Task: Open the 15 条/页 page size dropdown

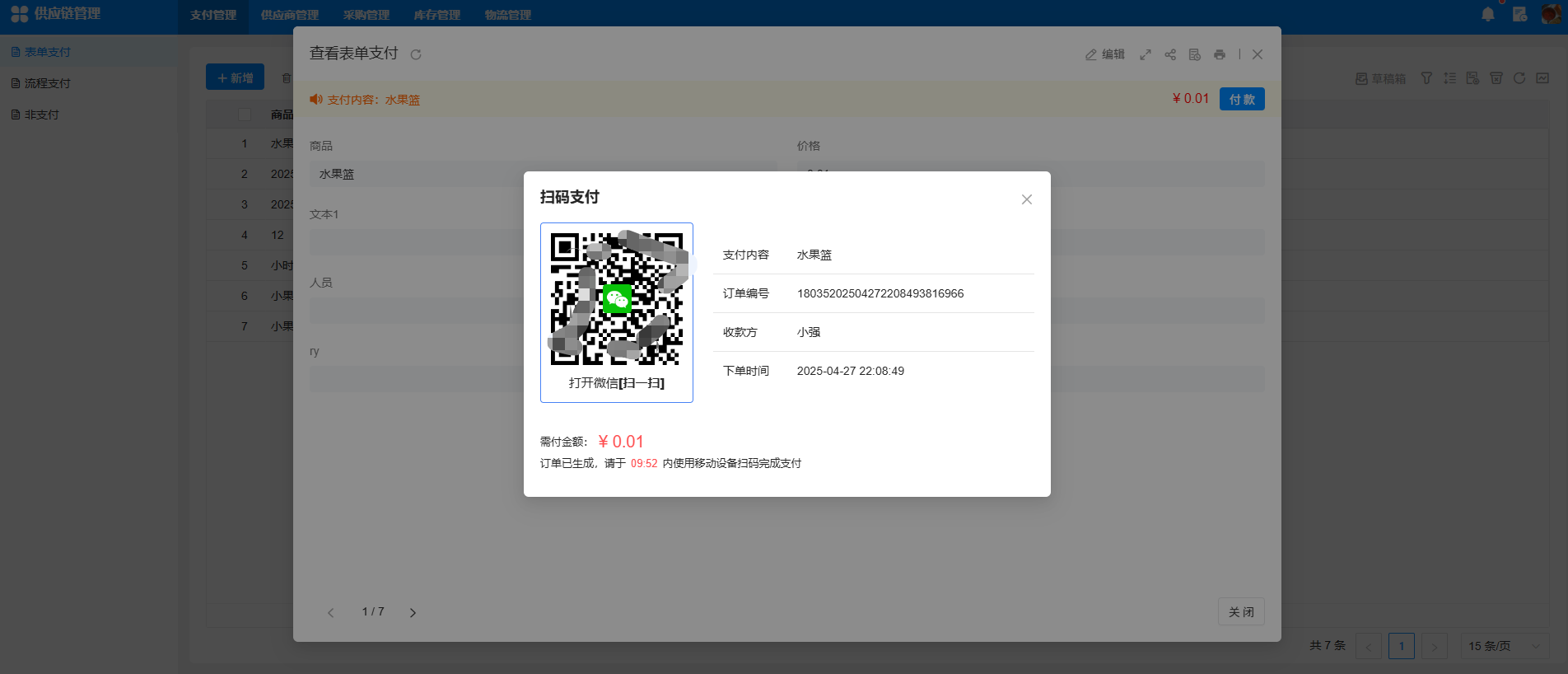Action: [x=1503, y=646]
